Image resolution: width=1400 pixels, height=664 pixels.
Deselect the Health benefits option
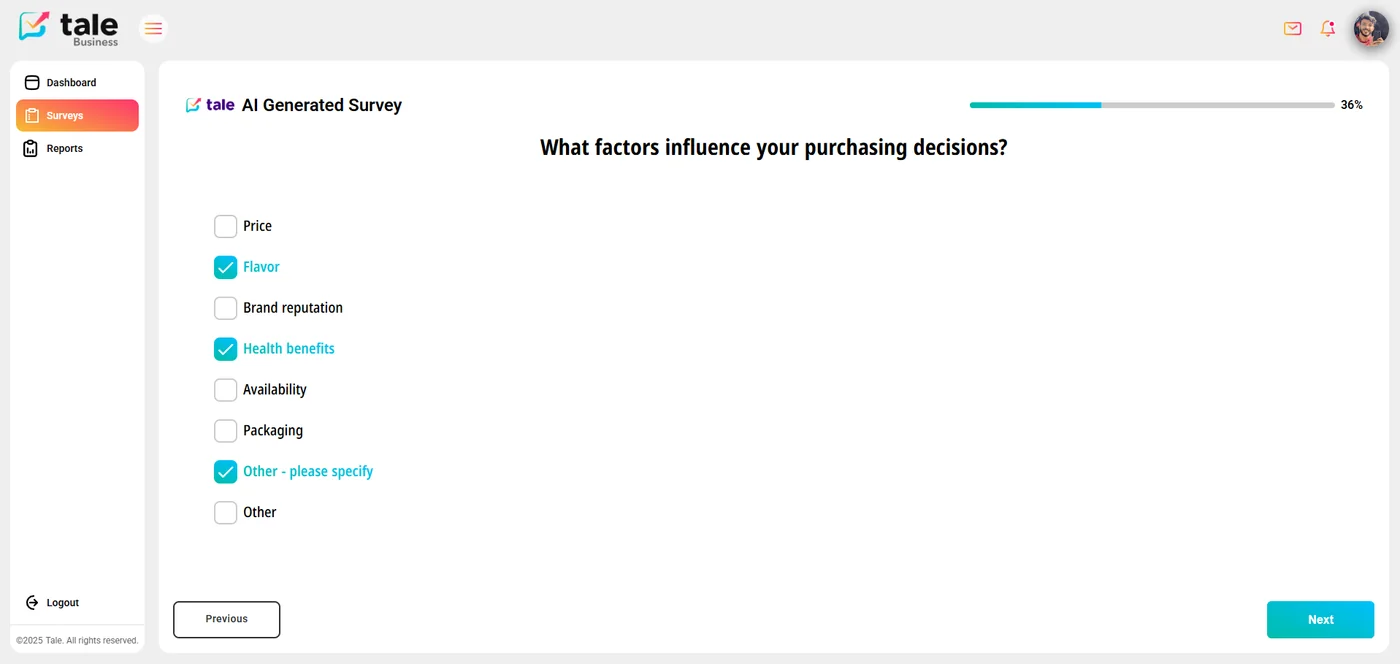click(225, 349)
